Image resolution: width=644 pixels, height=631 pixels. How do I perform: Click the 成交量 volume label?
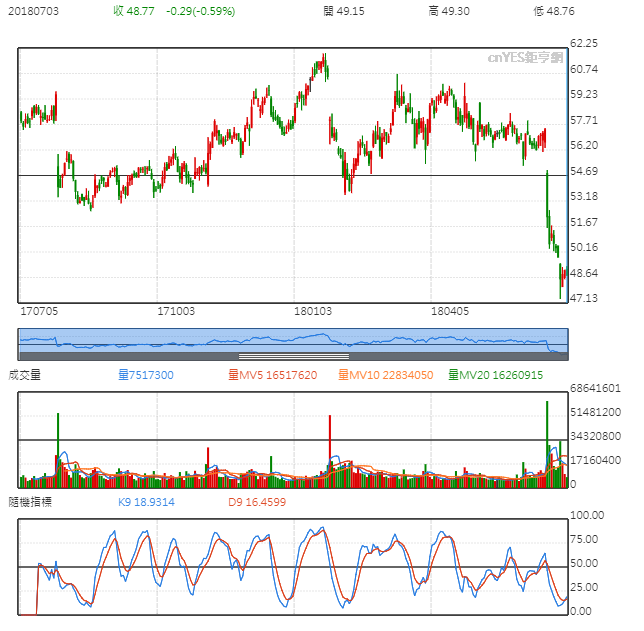tap(24, 375)
